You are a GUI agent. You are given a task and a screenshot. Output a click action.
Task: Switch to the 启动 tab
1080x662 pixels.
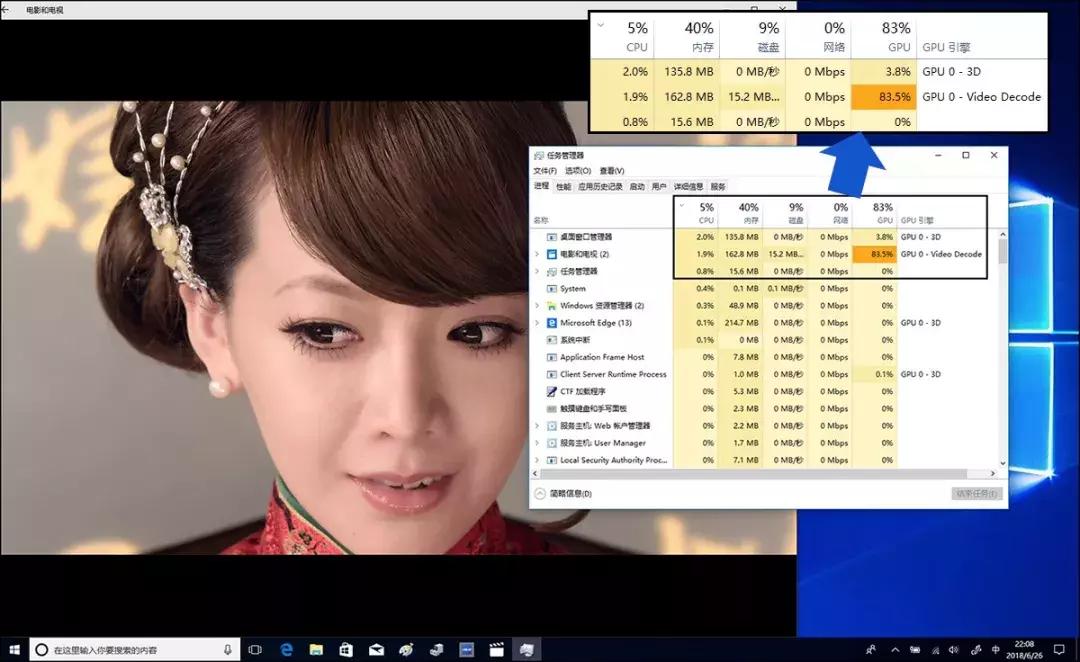637,187
